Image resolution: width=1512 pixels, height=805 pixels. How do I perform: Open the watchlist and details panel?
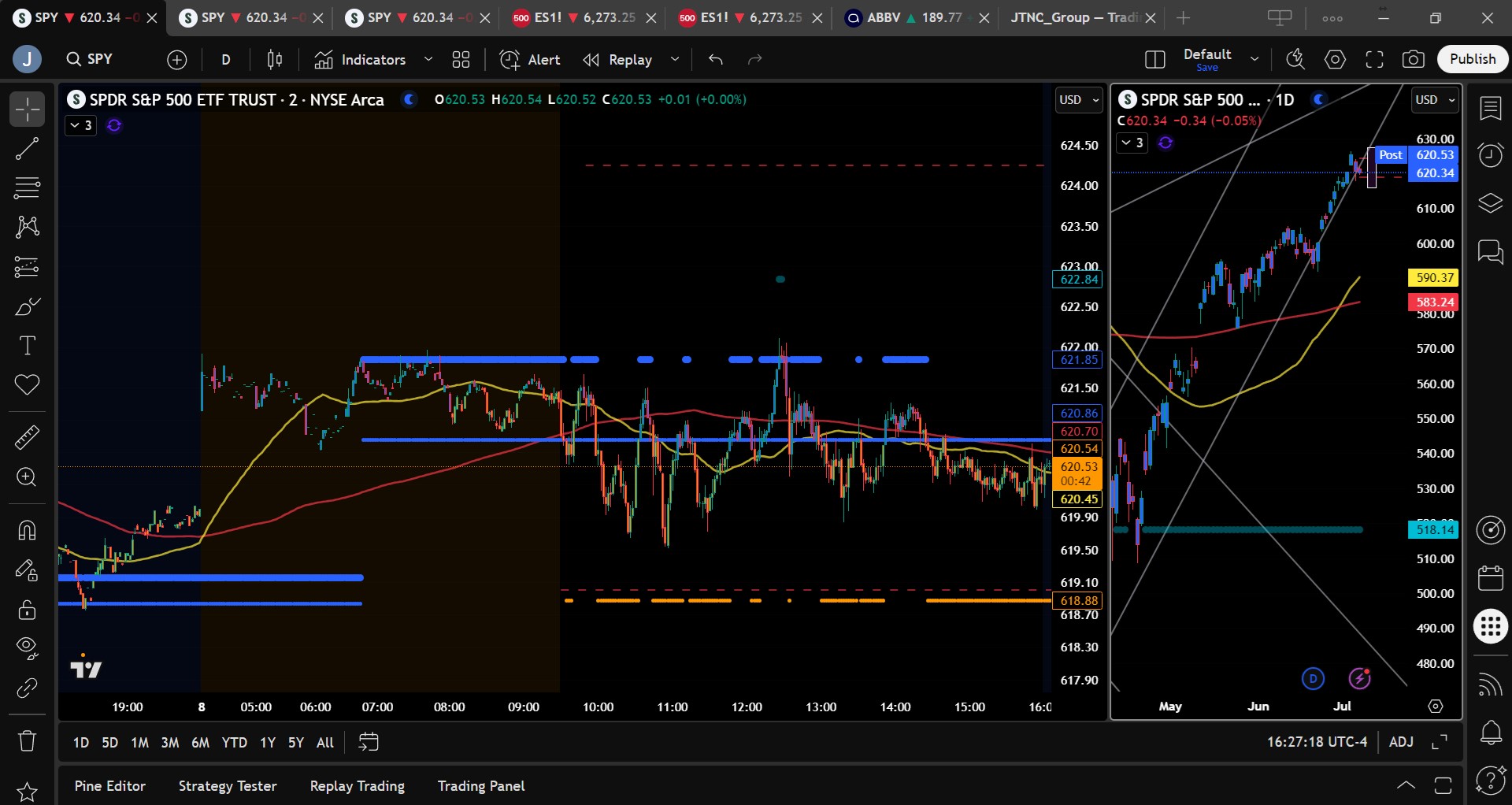tap(1490, 108)
